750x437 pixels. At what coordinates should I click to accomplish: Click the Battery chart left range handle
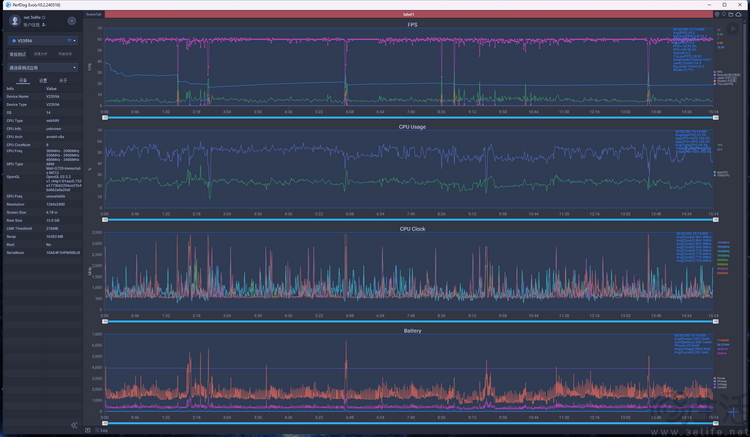point(105,423)
